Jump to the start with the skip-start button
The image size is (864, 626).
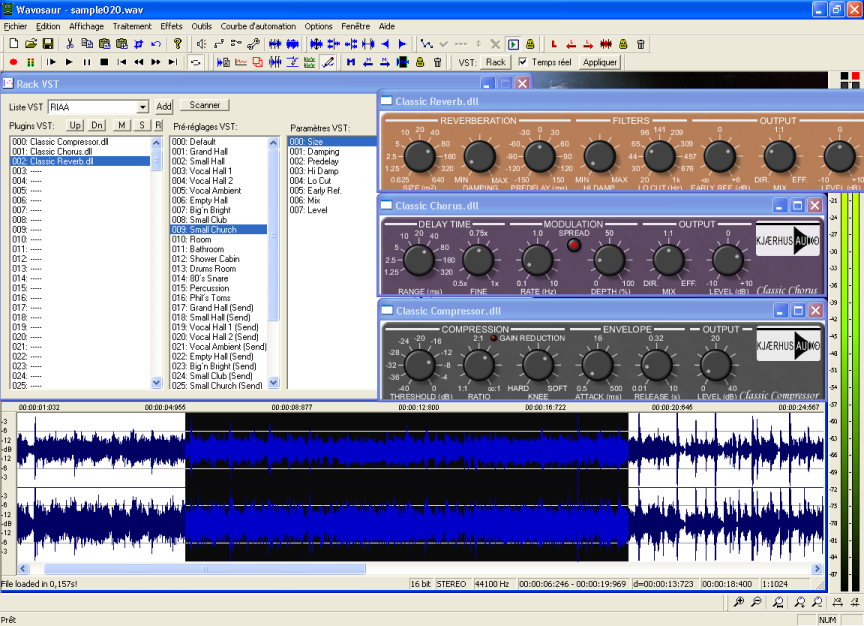pos(122,62)
